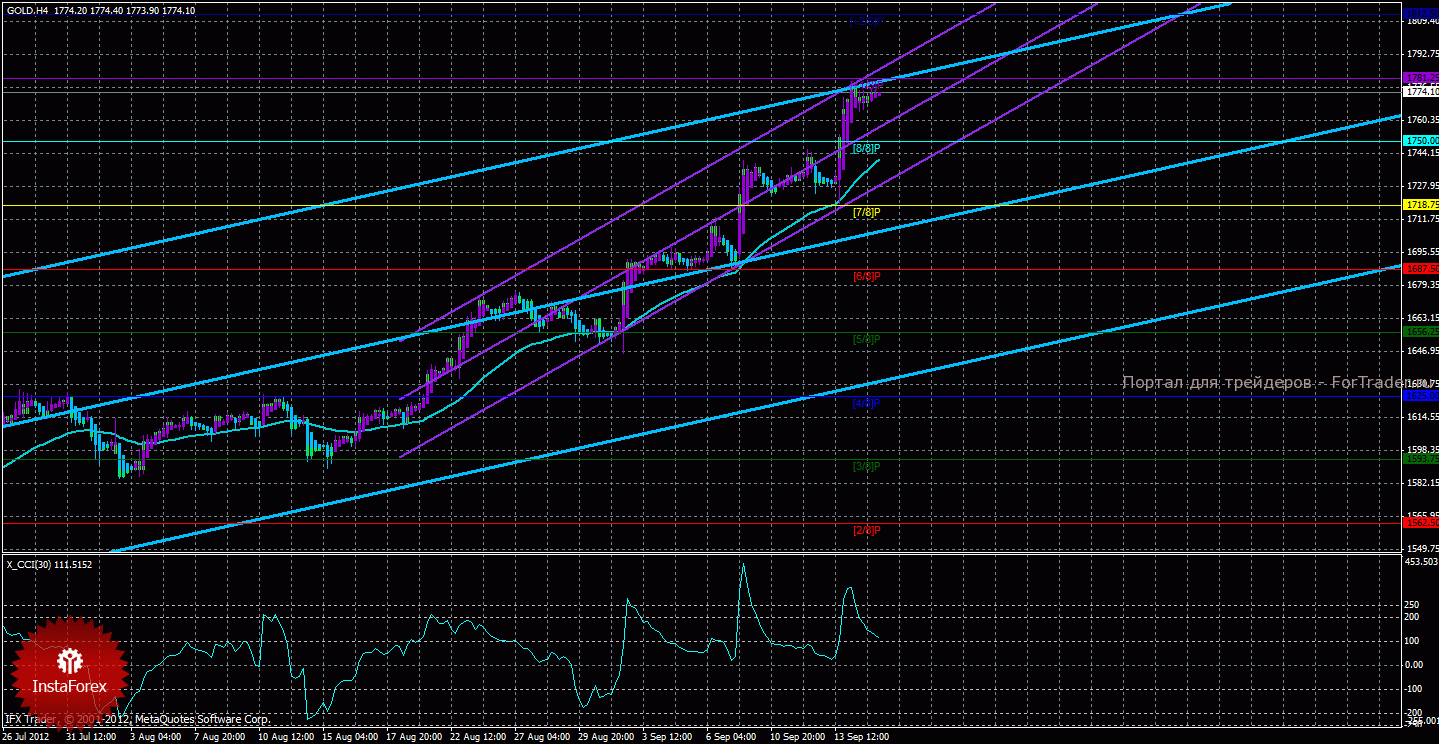
Task: Select the 13 Sep 12:00 time axis label
Action: (x=861, y=736)
